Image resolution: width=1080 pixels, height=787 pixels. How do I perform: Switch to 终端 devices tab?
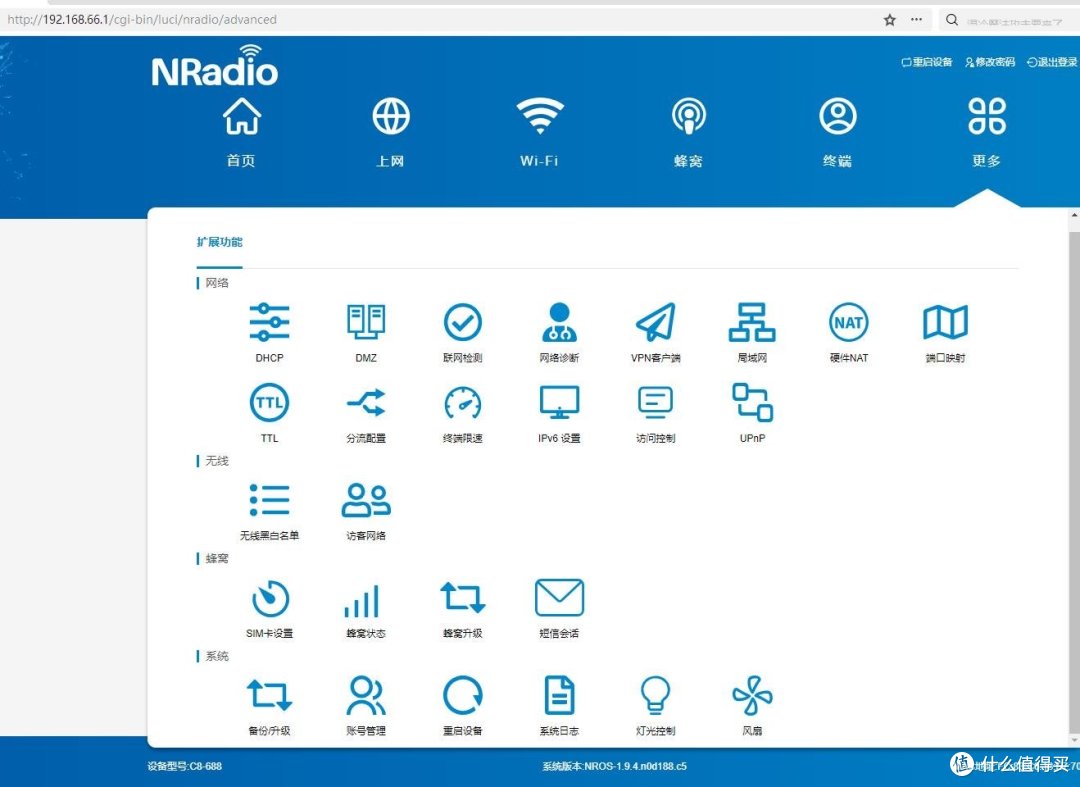tap(838, 133)
